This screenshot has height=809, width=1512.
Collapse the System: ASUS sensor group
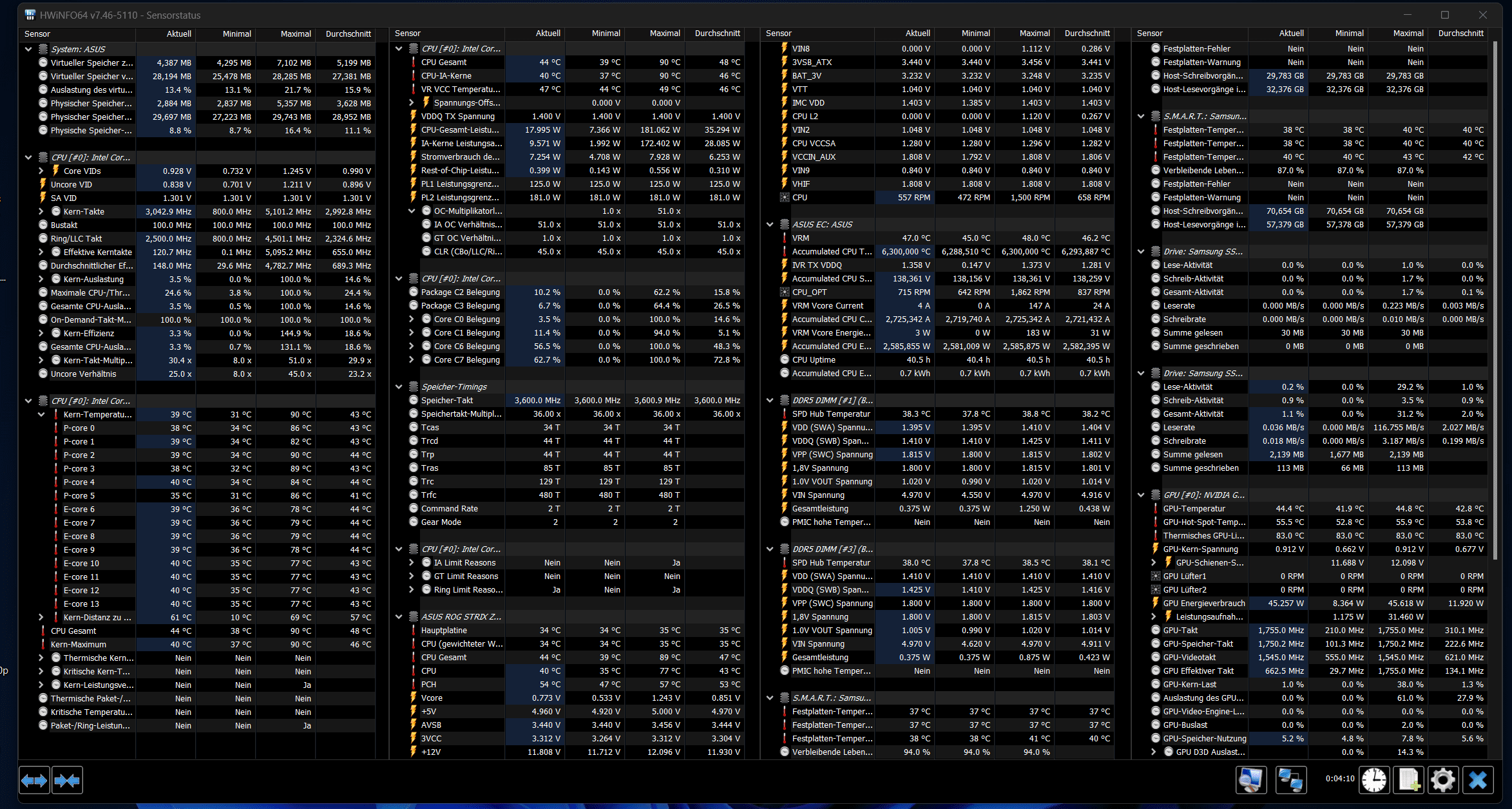click(28, 49)
